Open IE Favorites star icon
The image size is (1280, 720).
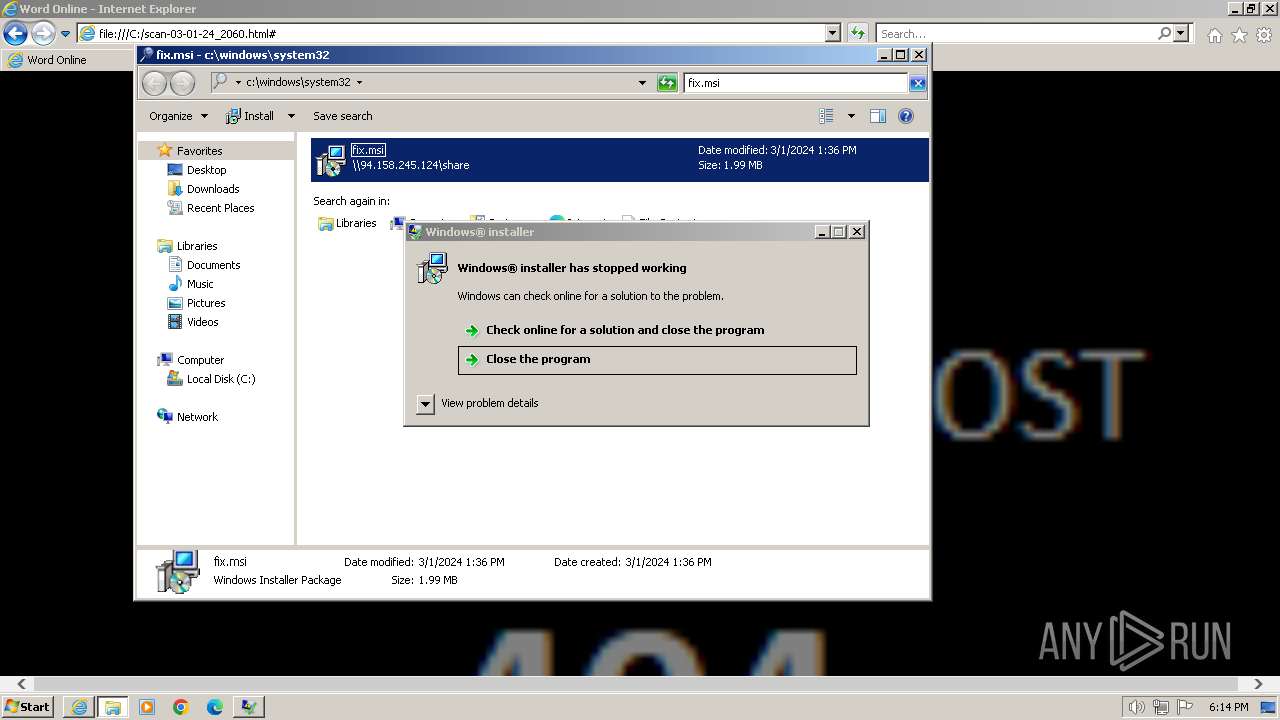pyautogui.click(x=1239, y=35)
